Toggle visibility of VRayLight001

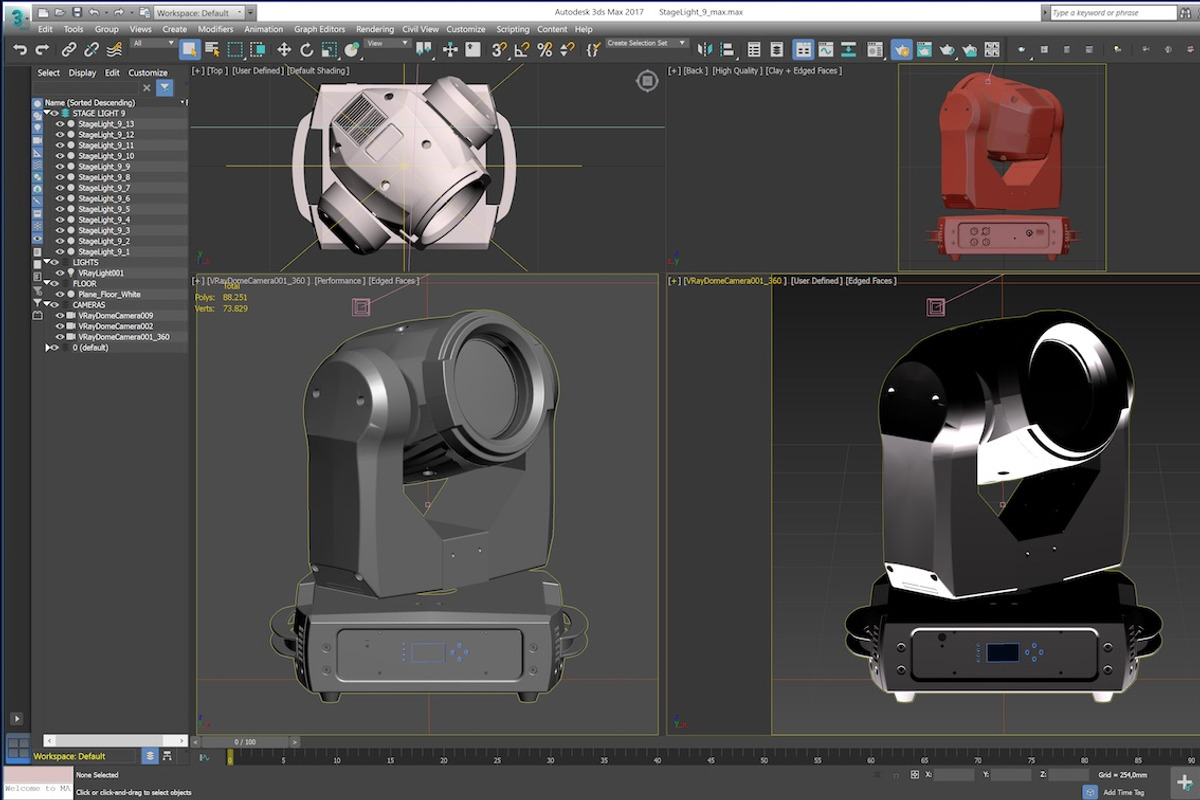(x=59, y=273)
